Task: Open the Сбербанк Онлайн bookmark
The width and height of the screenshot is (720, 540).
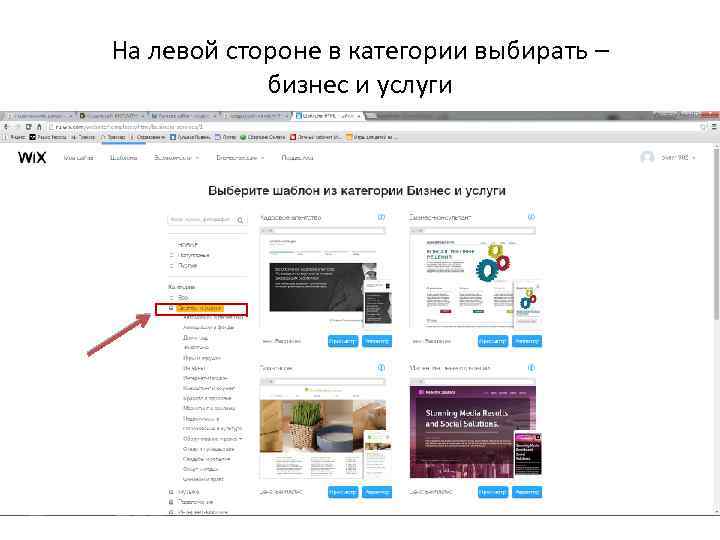Action: [263, 137]
